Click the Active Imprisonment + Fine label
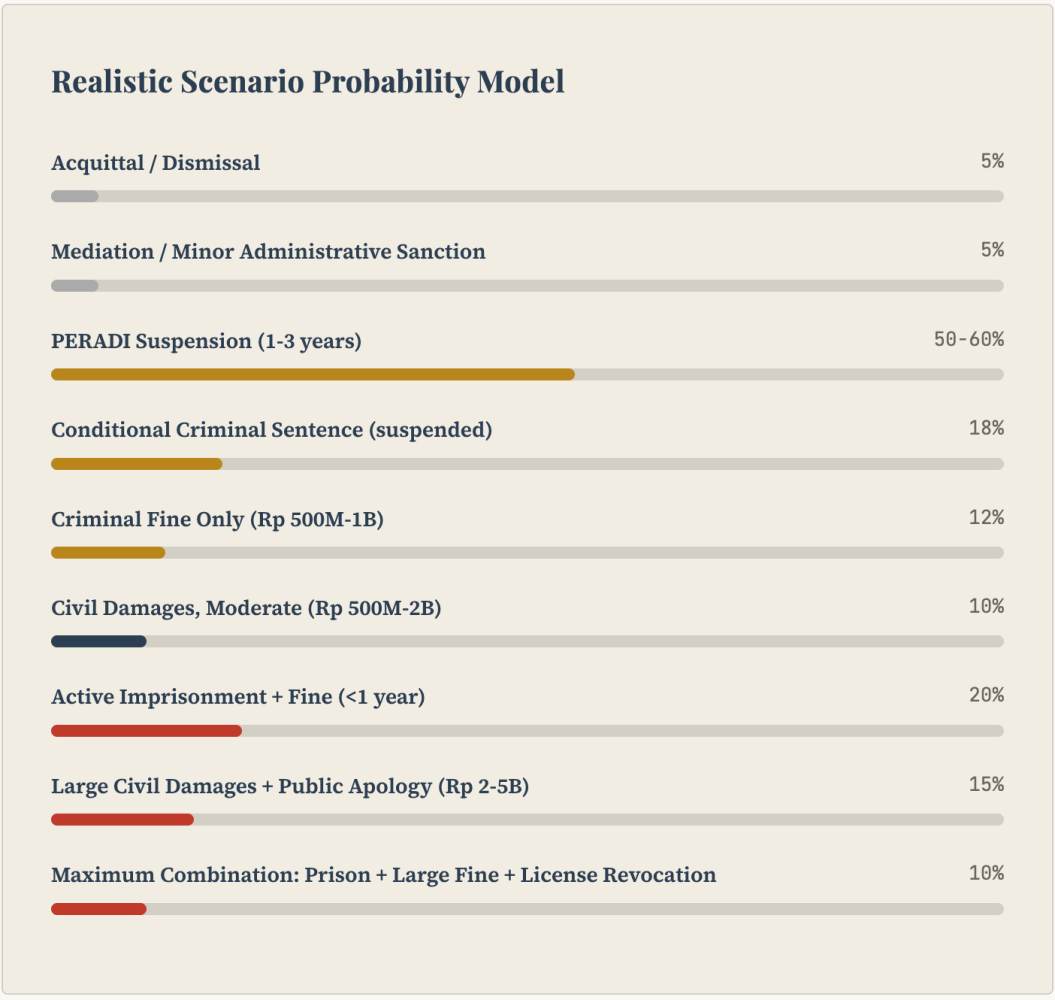Viewport: 1055px width, 1000px height. pyautogui.click(x=238, y=697)
